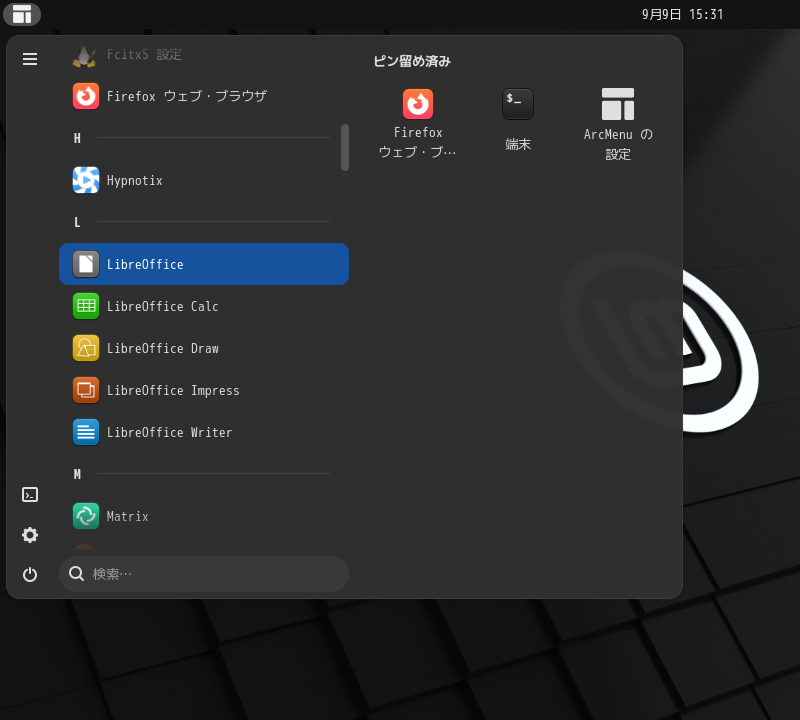Select the Fcitx5 設定 text label
Viewport: 800px width, 720px height.
click(x=144, y=55)
